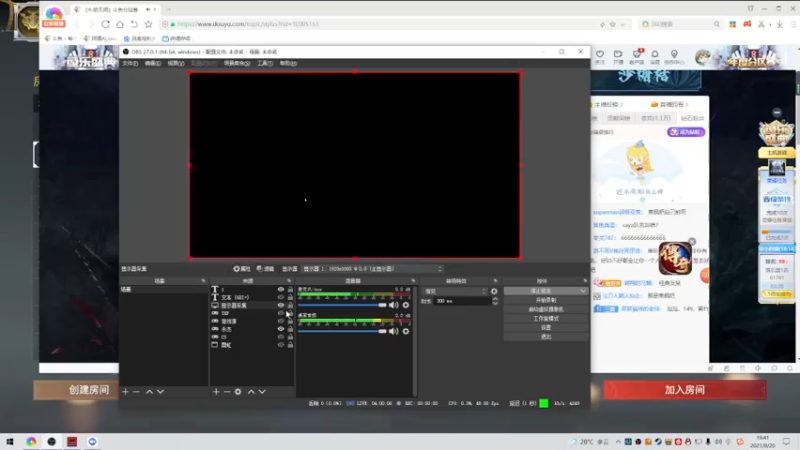
Task: Click red 加入房间 button on Douyu page
Action: tap(685, 390)
